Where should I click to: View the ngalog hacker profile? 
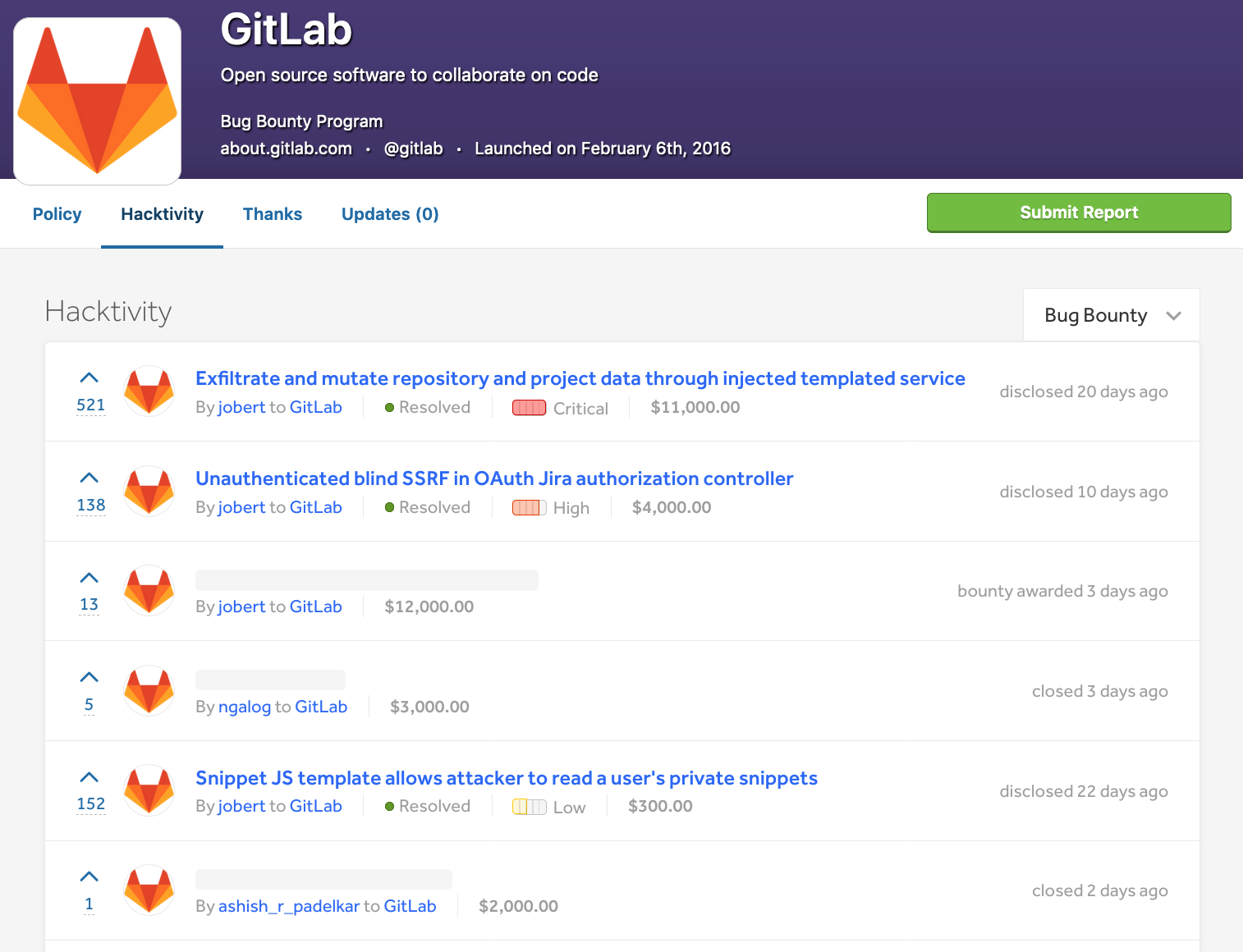(245, 707)
